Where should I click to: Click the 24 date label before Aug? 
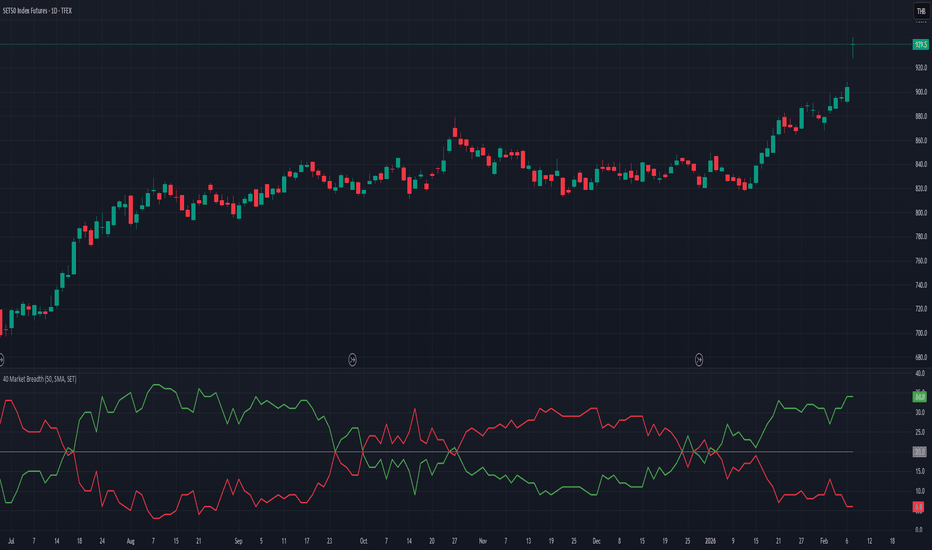[x=102, y=541]
